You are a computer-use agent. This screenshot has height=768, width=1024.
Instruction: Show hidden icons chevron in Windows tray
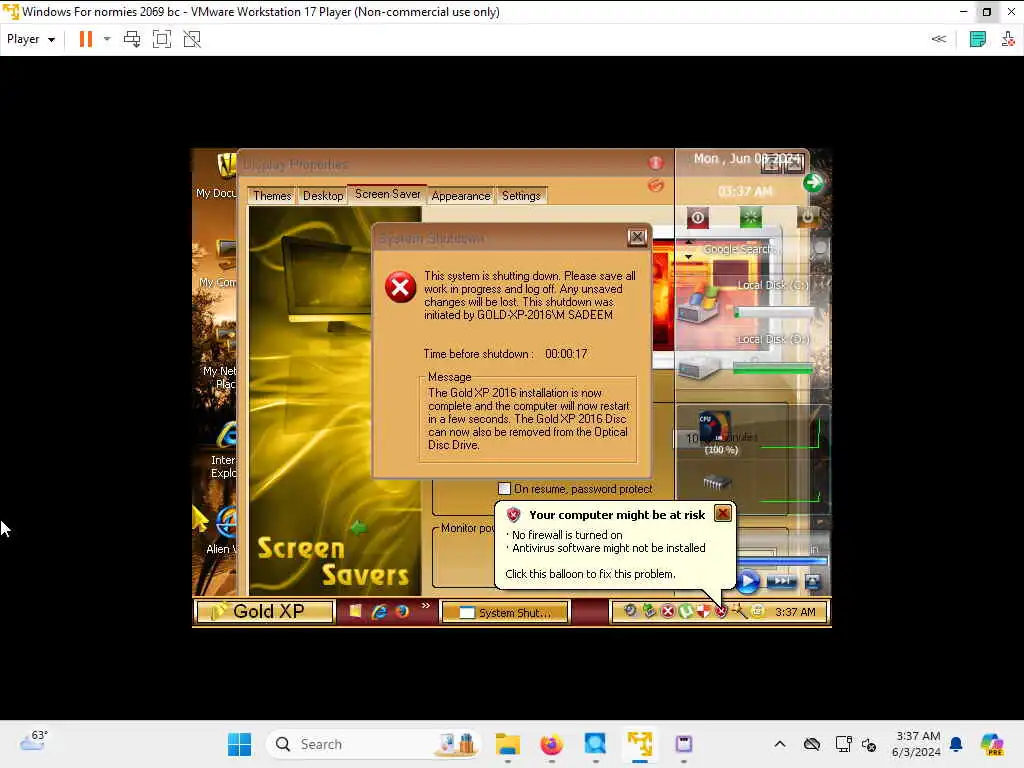780,744
